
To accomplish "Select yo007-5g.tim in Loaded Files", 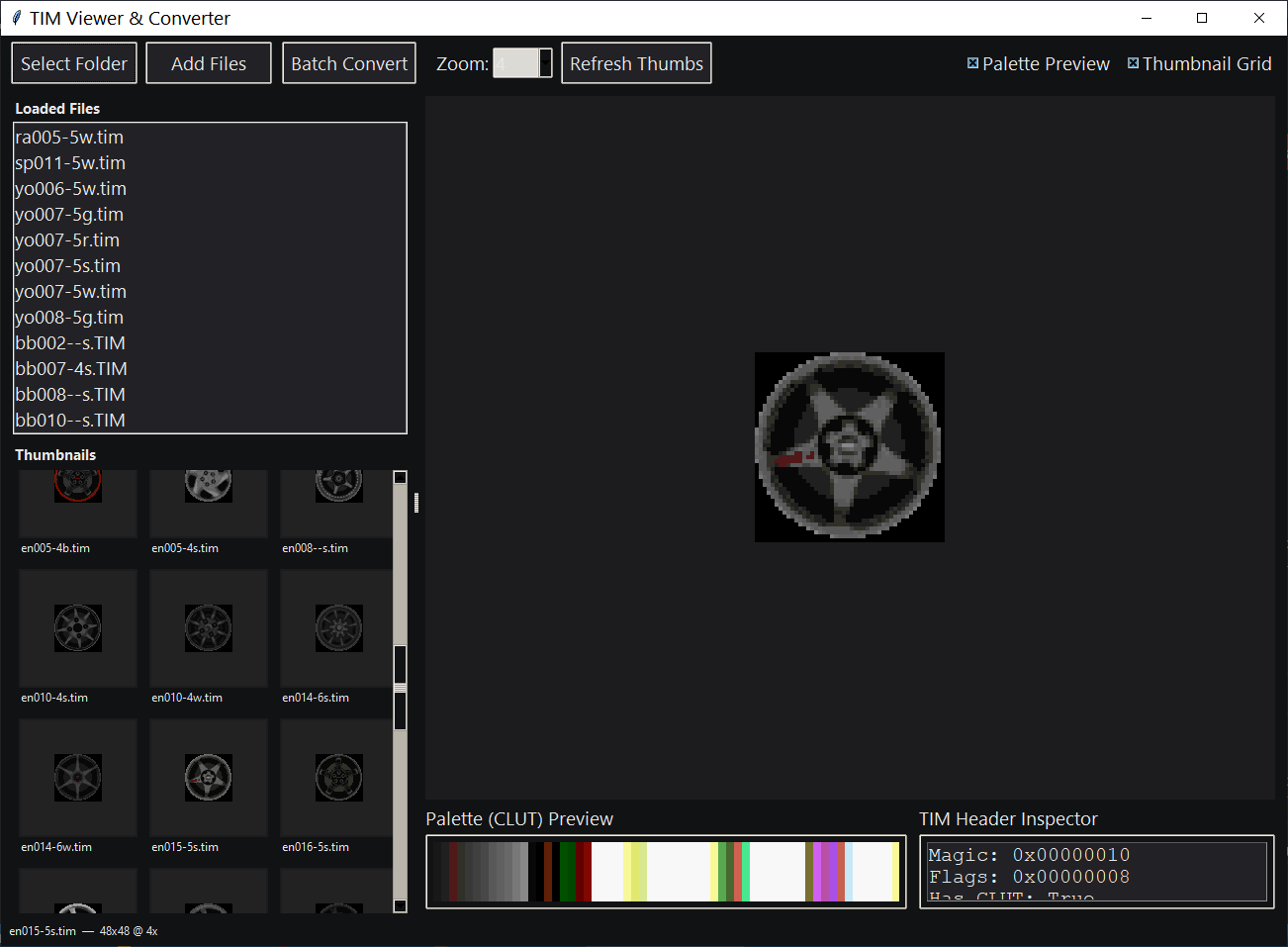I will 210,215.
